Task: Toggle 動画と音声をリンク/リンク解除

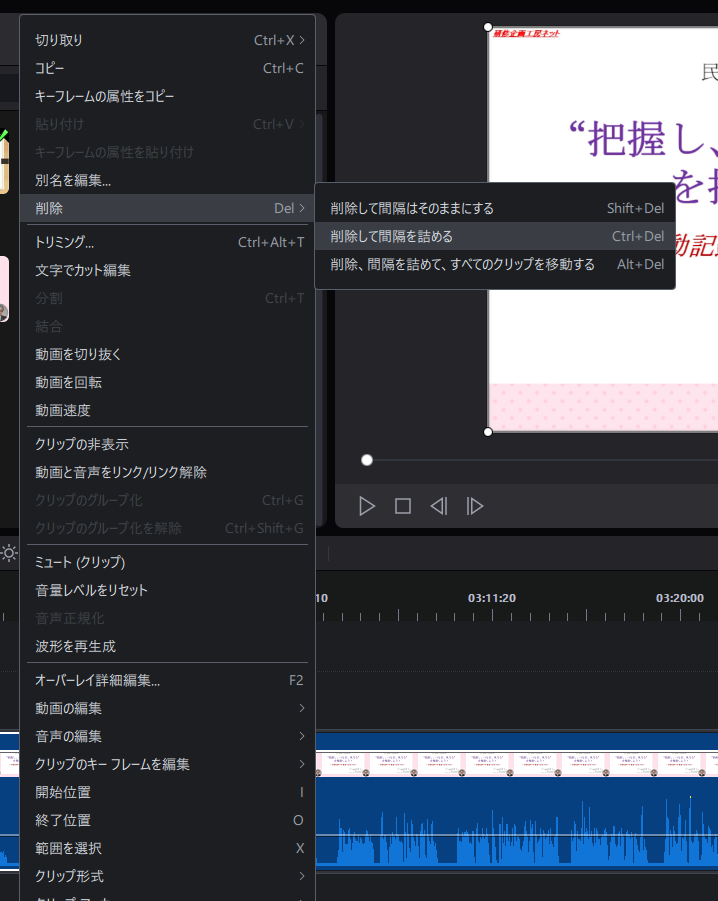Action: point(121,472)
